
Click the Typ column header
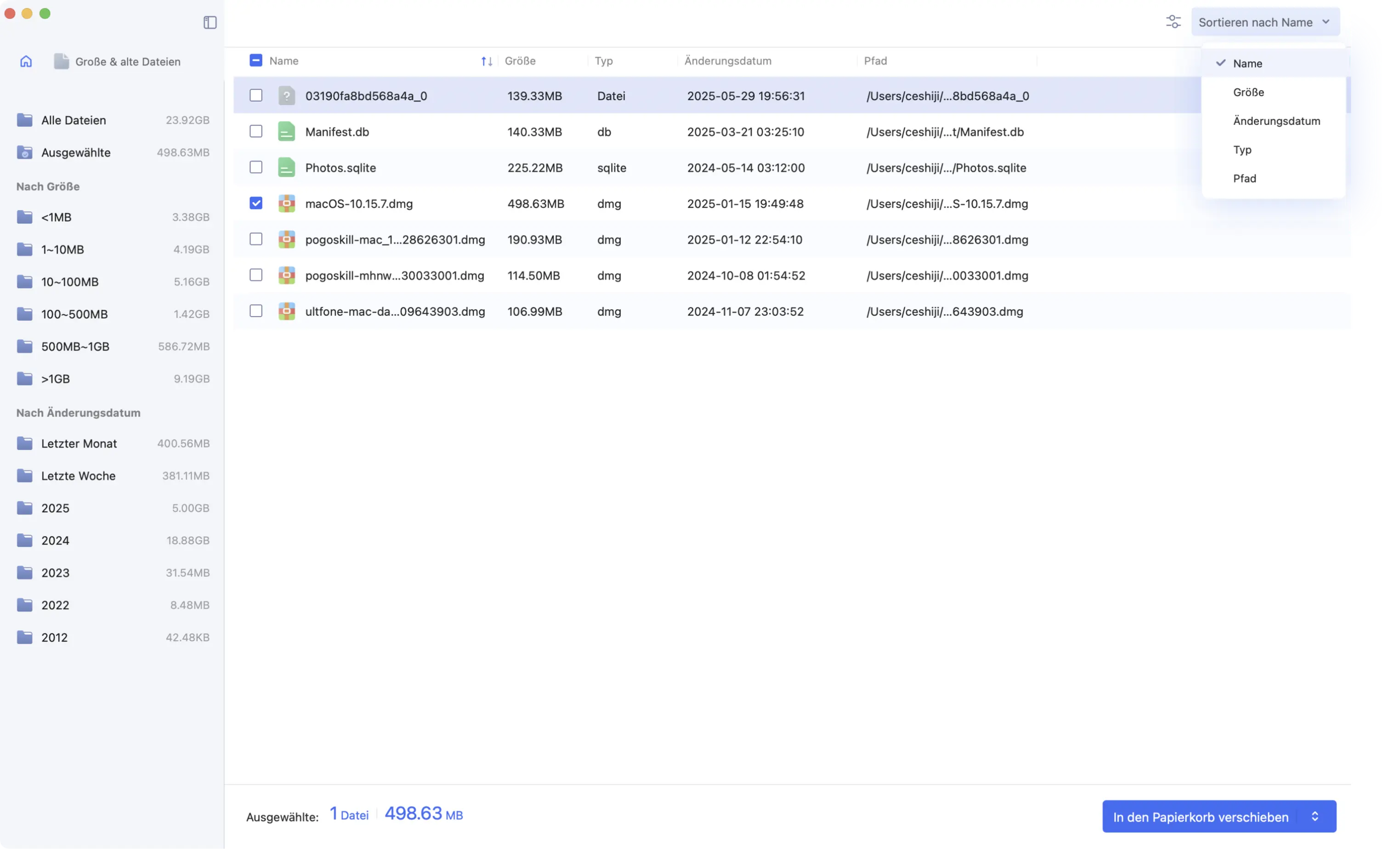click(x=604, y=61)
